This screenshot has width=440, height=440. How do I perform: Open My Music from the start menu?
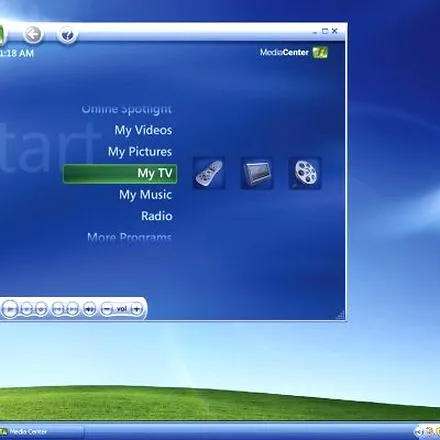(146, 195)
